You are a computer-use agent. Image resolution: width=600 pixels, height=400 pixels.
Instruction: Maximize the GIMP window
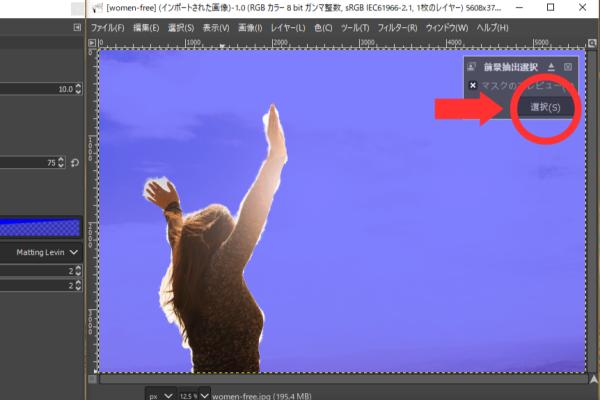[x=550, y=7]
